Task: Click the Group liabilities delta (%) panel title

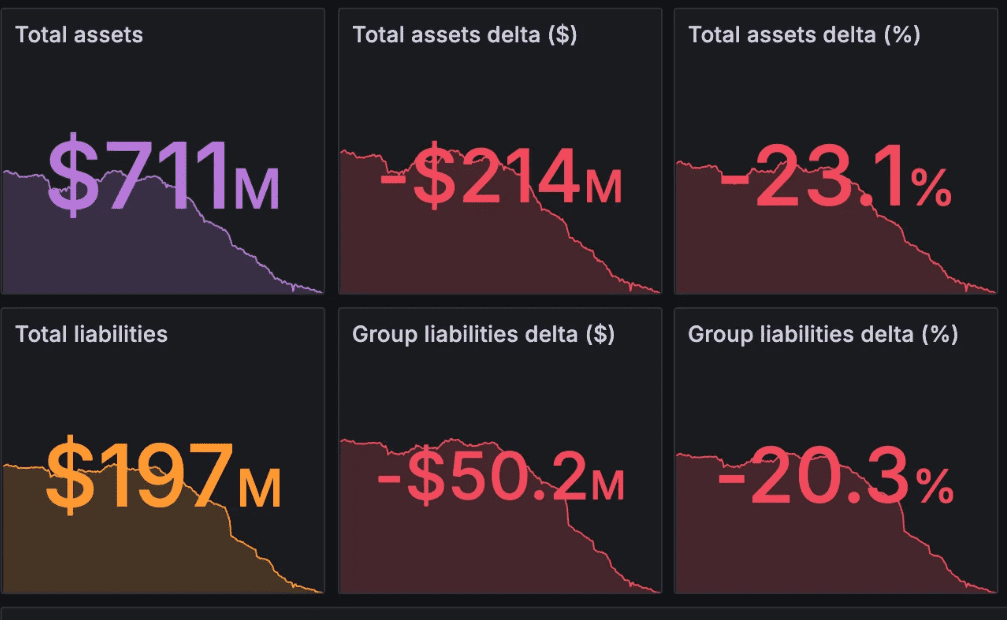Action: coord(823,334)
